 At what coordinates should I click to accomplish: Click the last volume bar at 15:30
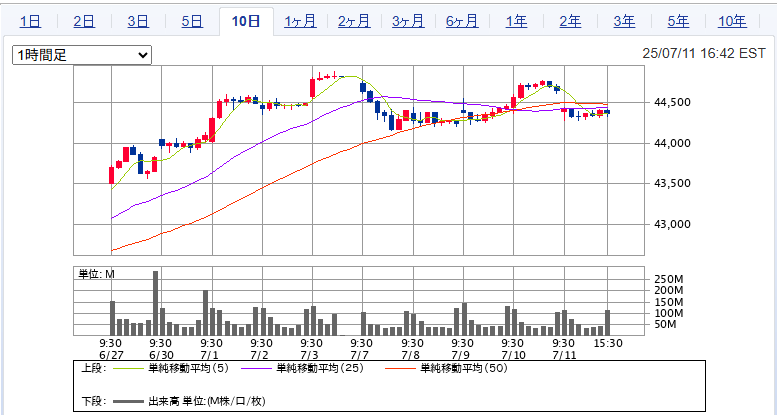[x=608, y=323]
